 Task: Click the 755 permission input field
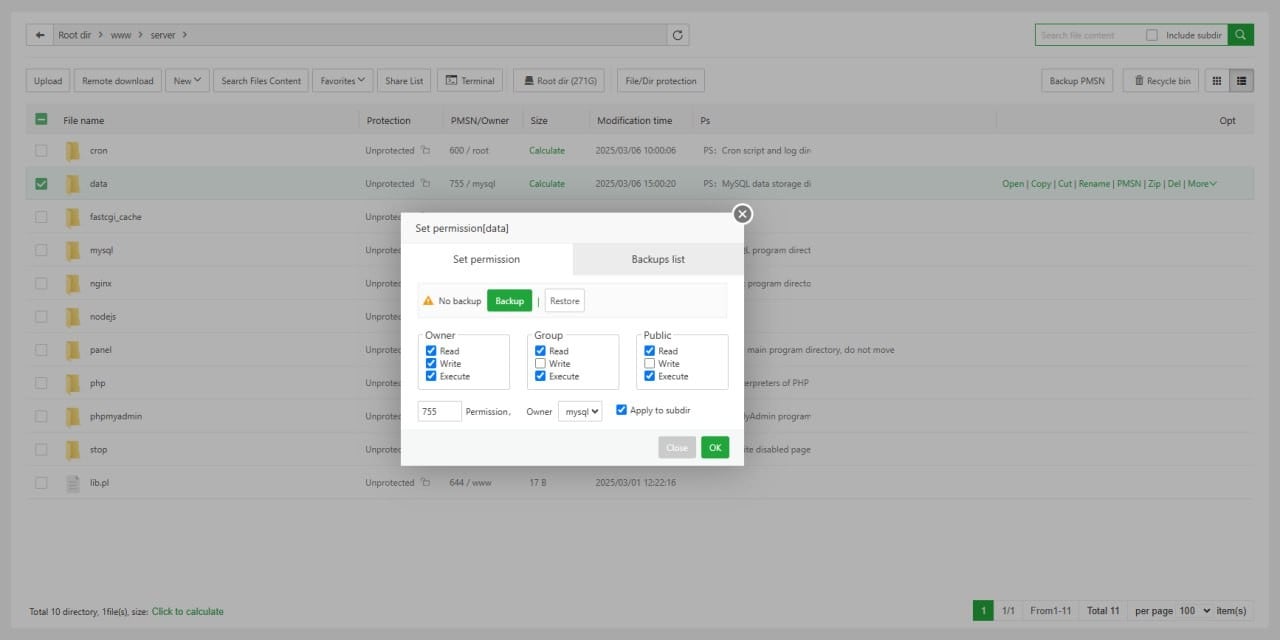pyautogui.click(x=440, y=411)
